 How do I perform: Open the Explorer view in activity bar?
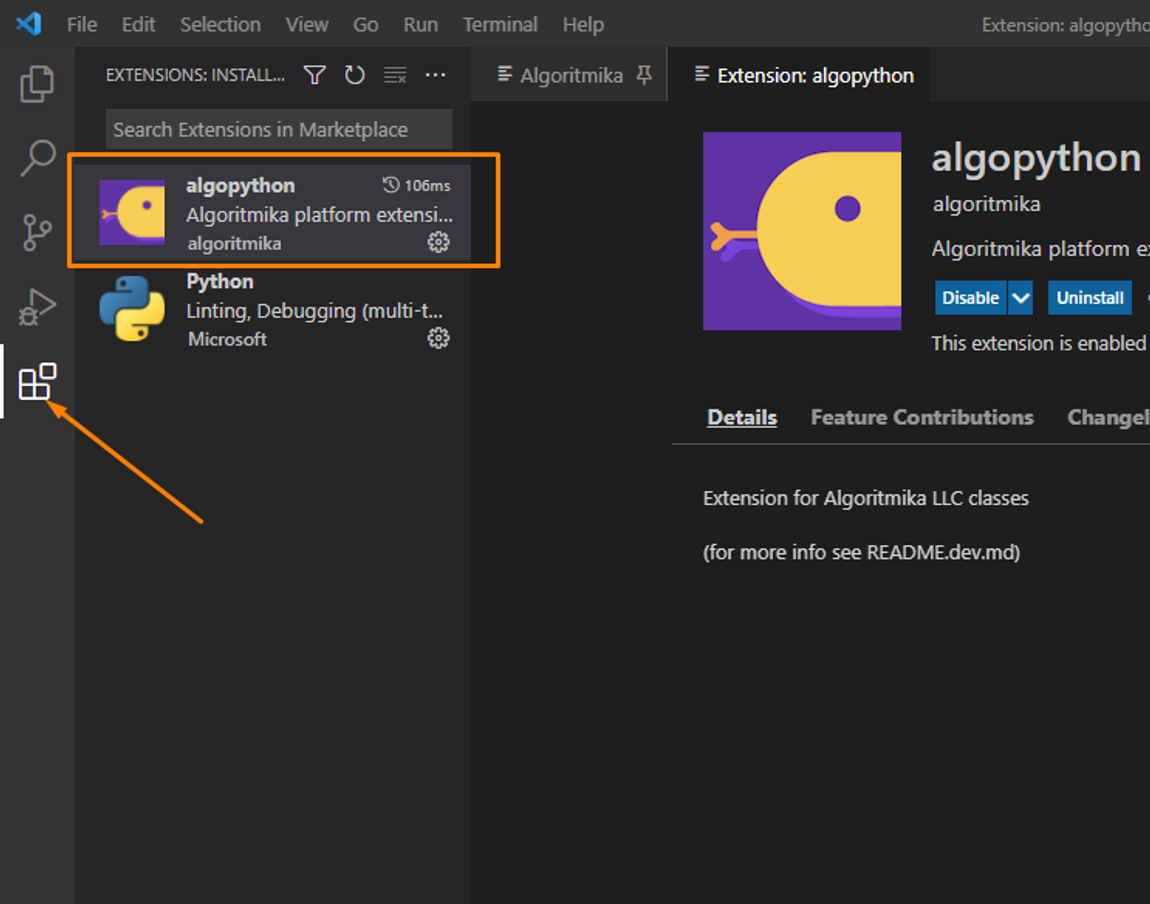tap(37, 85)
